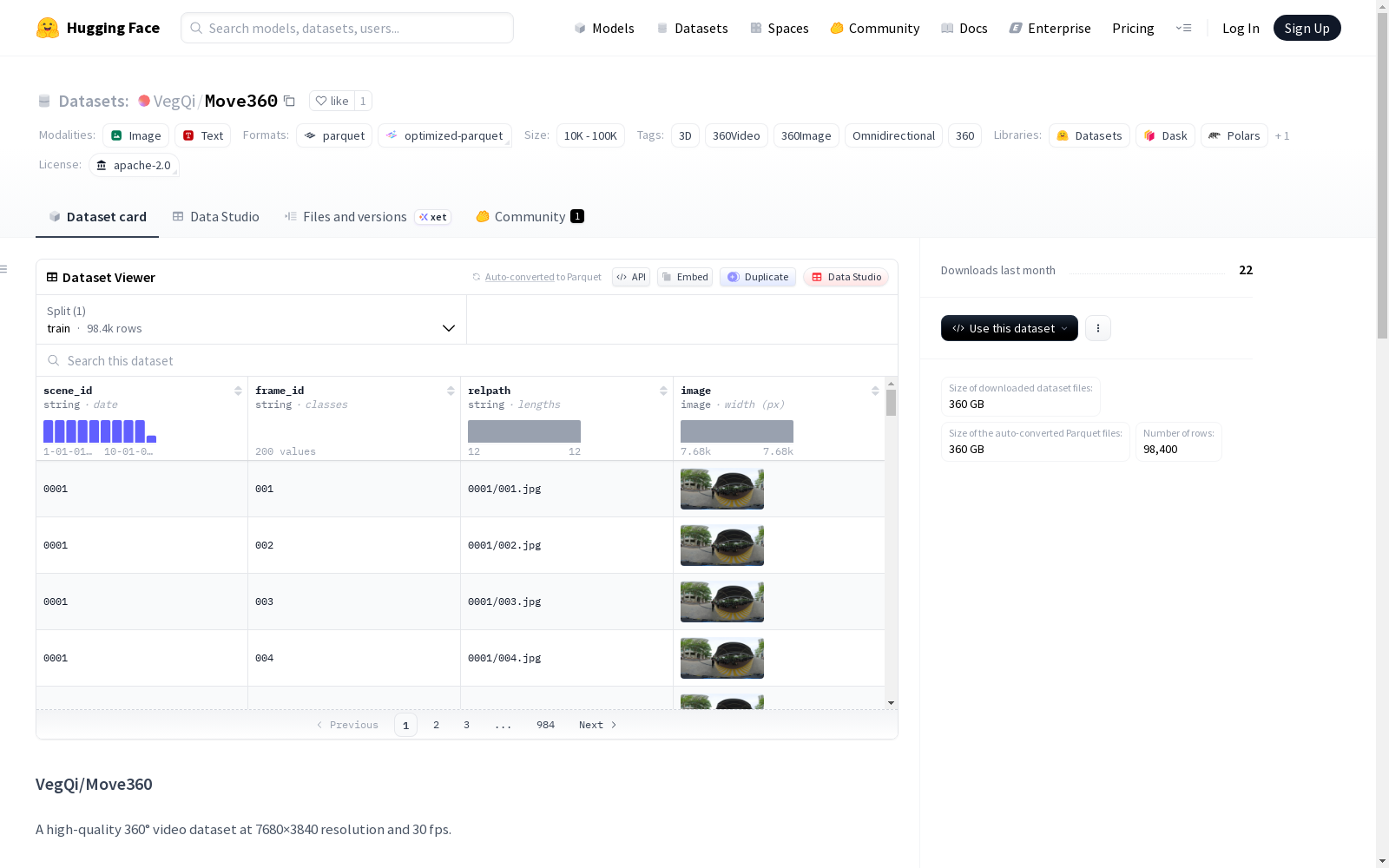This screenshot has height=868, width=1389.
Task: Open the Datasets page
Action: pyautogui.click(x=692, y=28)
